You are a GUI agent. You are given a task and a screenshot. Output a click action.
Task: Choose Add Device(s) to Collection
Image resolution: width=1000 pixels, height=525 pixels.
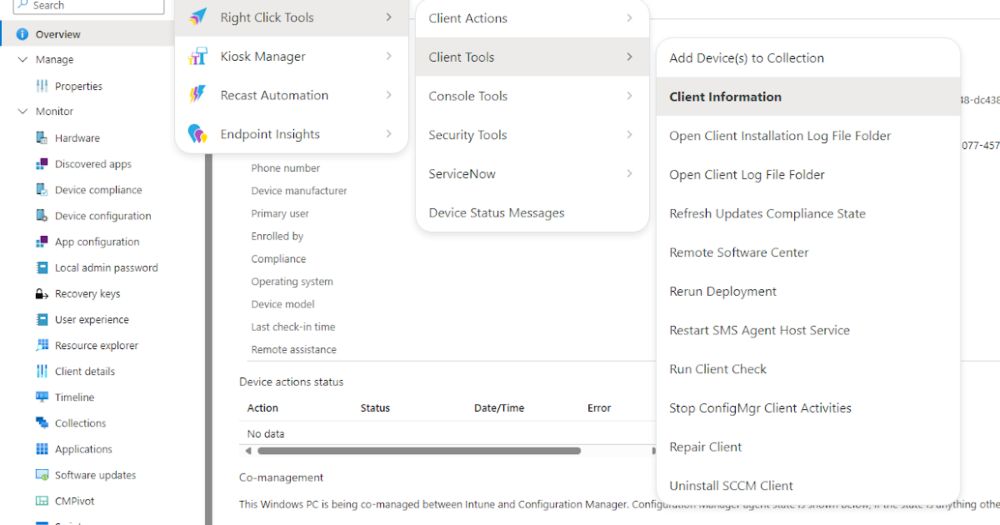pos(808,58)
